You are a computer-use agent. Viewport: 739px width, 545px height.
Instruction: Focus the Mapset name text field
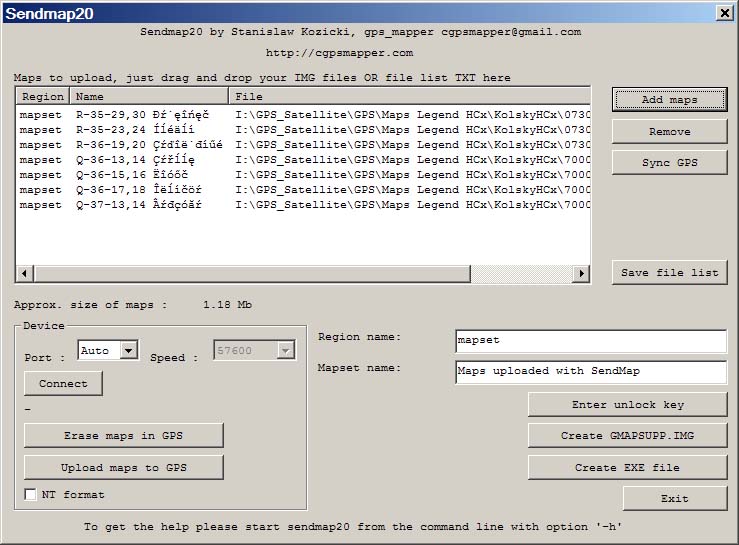pyautogui.click(x=590, y=372)
